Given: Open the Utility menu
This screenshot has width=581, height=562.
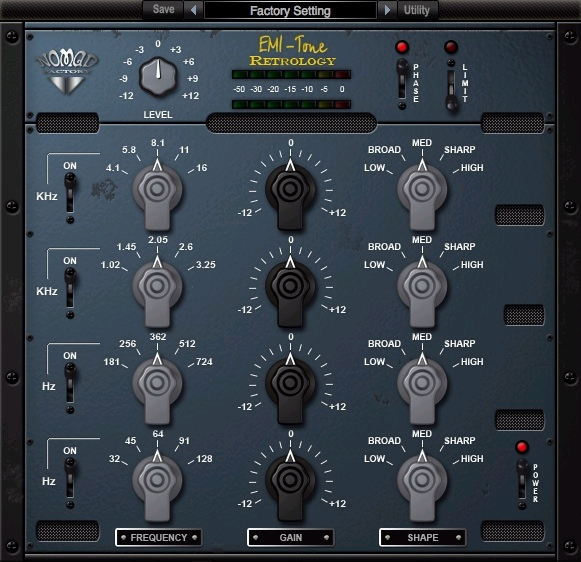Looking at the screenshot, I should tap(417, 10).
